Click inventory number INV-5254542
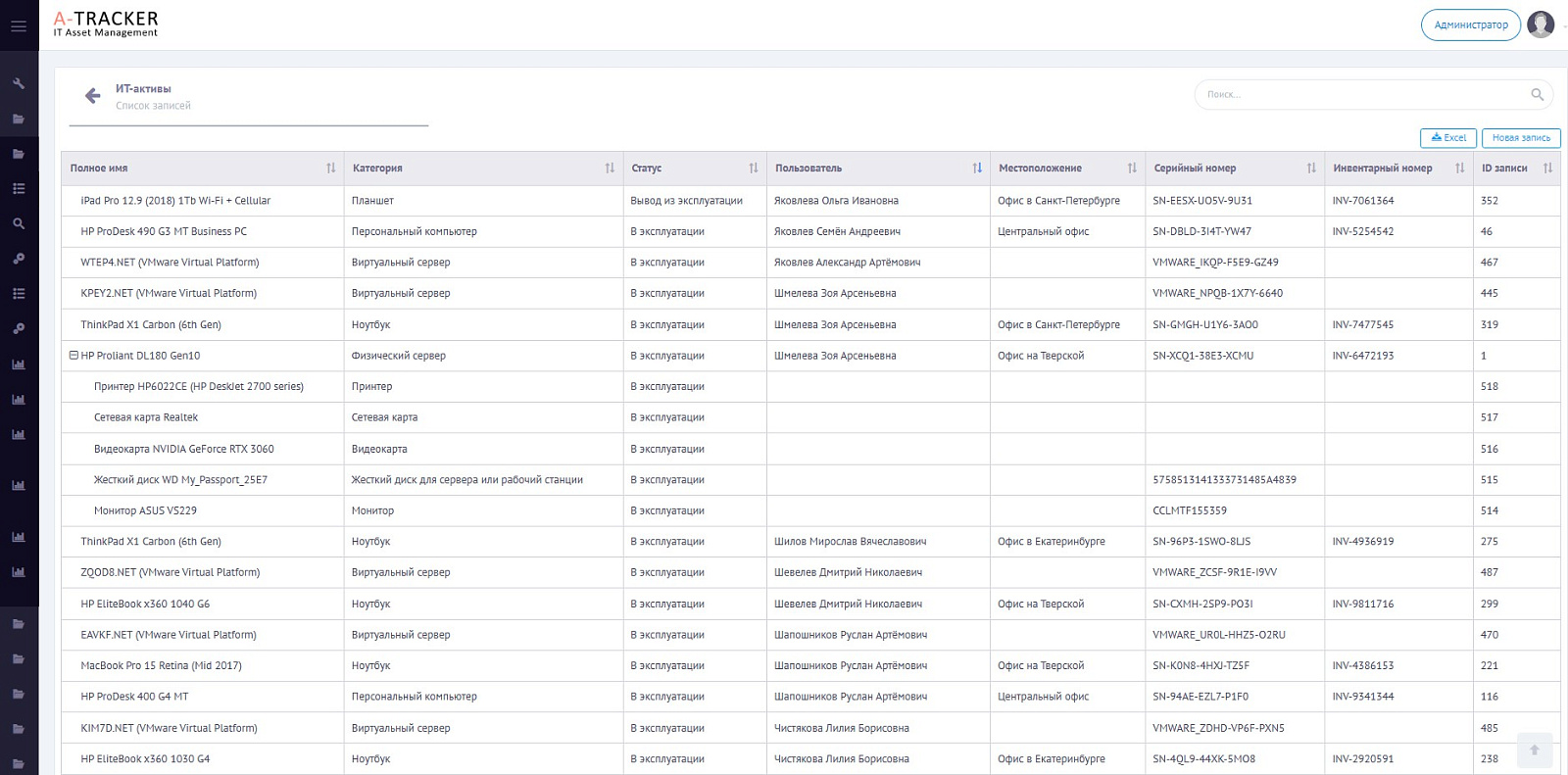This screenshot has height=775, width=1568. coord(1363,232)
